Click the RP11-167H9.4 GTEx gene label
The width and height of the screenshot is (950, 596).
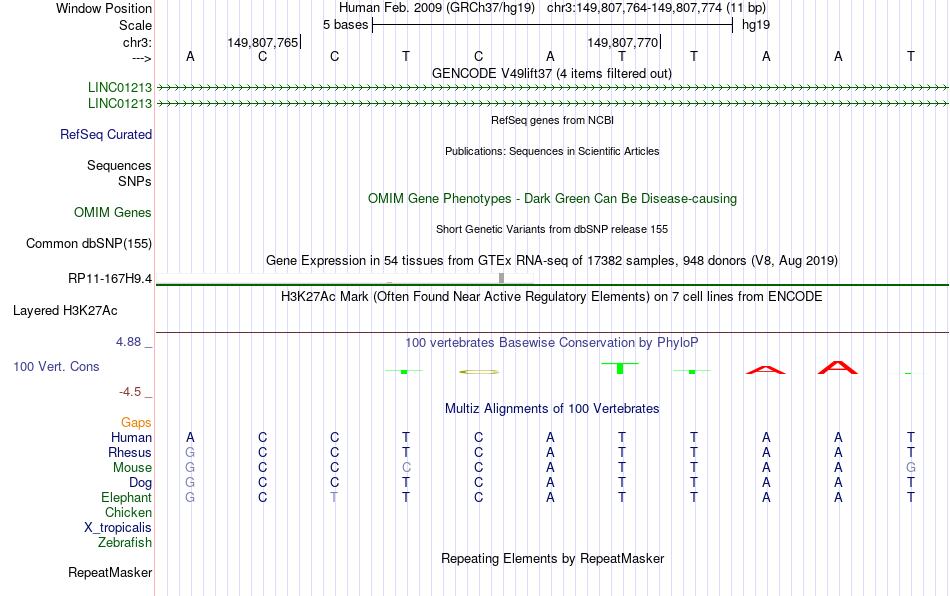click(x=110, y=279)
